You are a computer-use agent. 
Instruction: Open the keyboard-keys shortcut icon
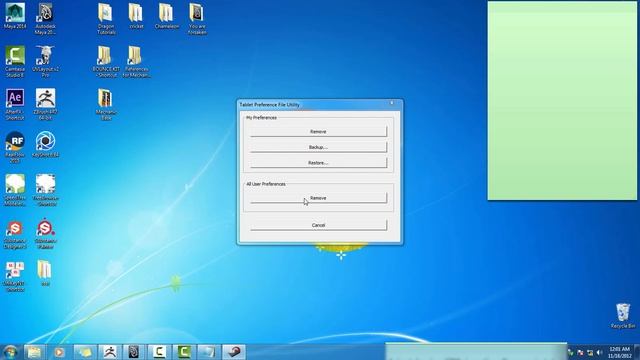click(15, 277)
